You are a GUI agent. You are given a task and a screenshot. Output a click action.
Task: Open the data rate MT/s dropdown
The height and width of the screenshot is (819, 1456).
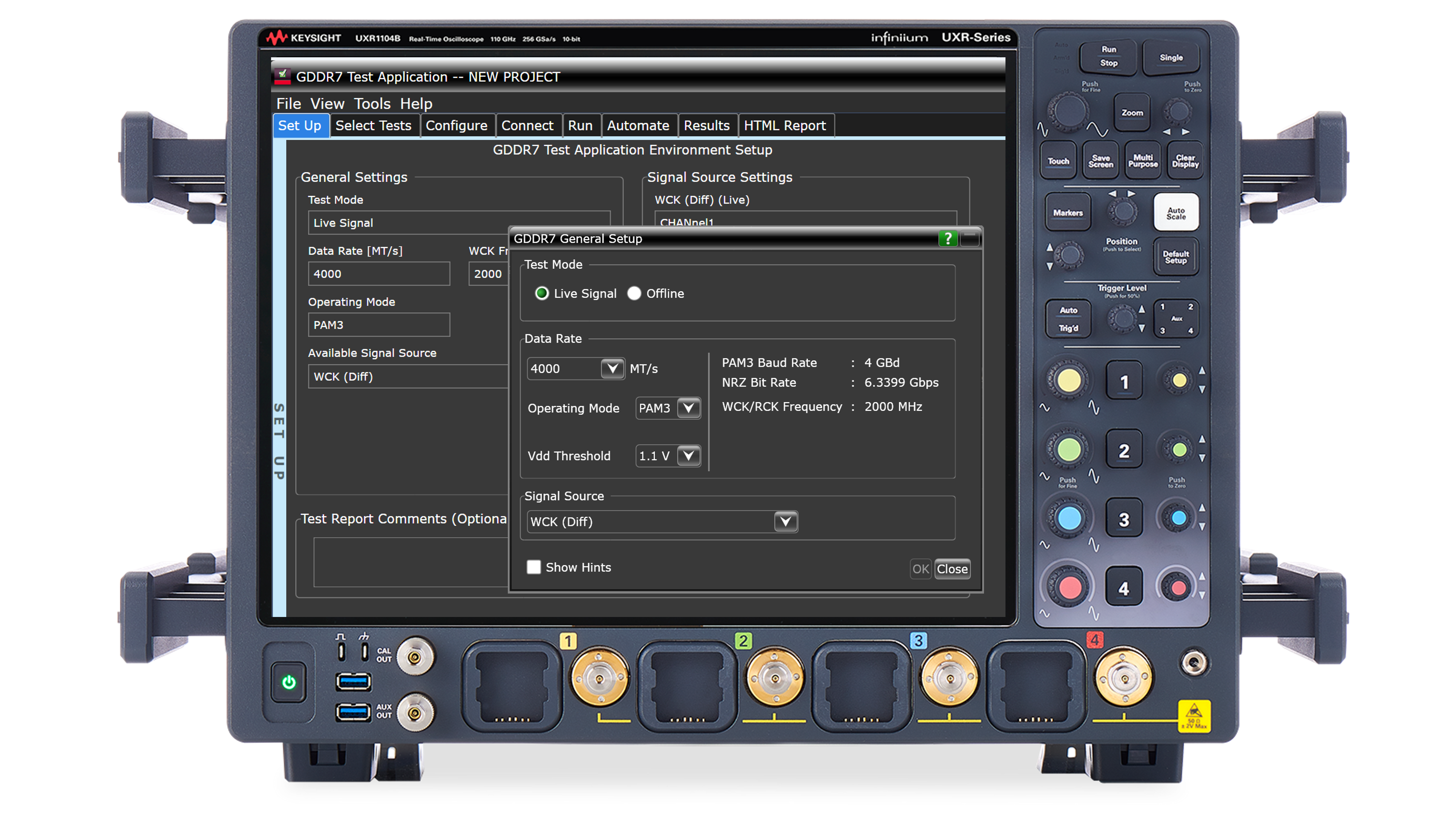(x=612, y=369)
